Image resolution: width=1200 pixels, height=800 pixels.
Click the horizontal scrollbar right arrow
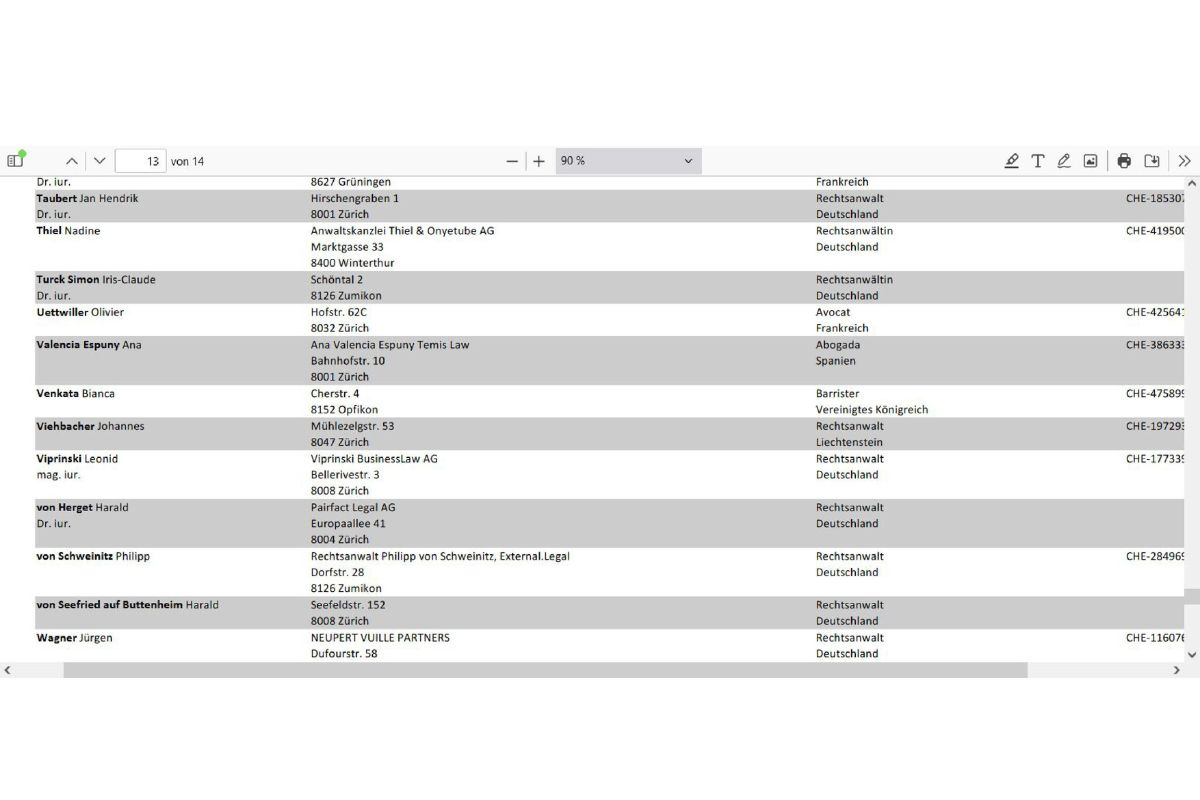[1176, 670]
